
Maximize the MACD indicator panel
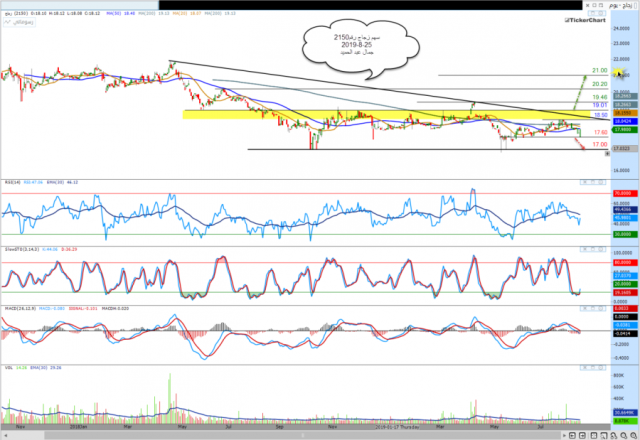point(593,309)
